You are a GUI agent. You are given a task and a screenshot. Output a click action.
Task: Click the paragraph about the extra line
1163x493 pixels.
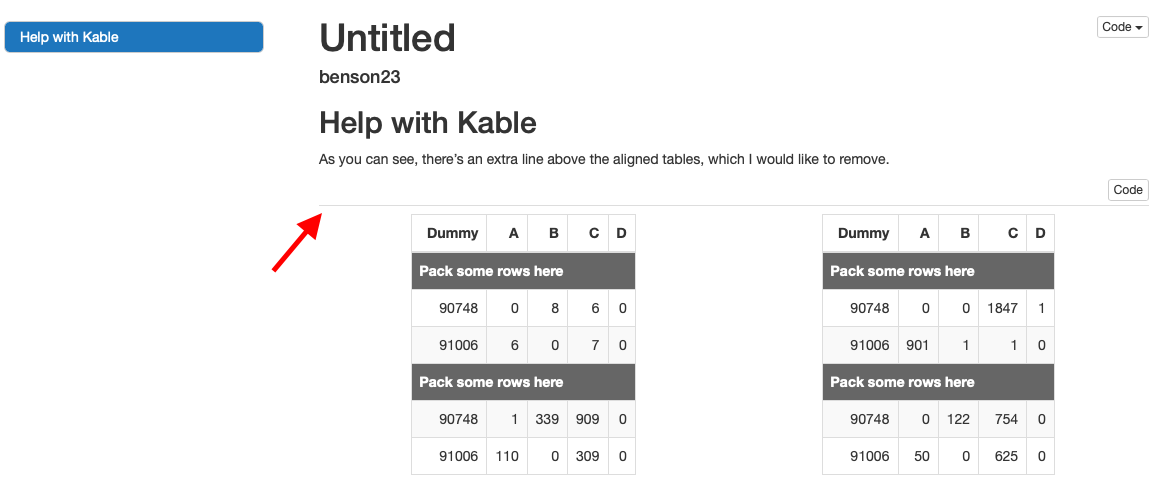click(x=603, y=159)
